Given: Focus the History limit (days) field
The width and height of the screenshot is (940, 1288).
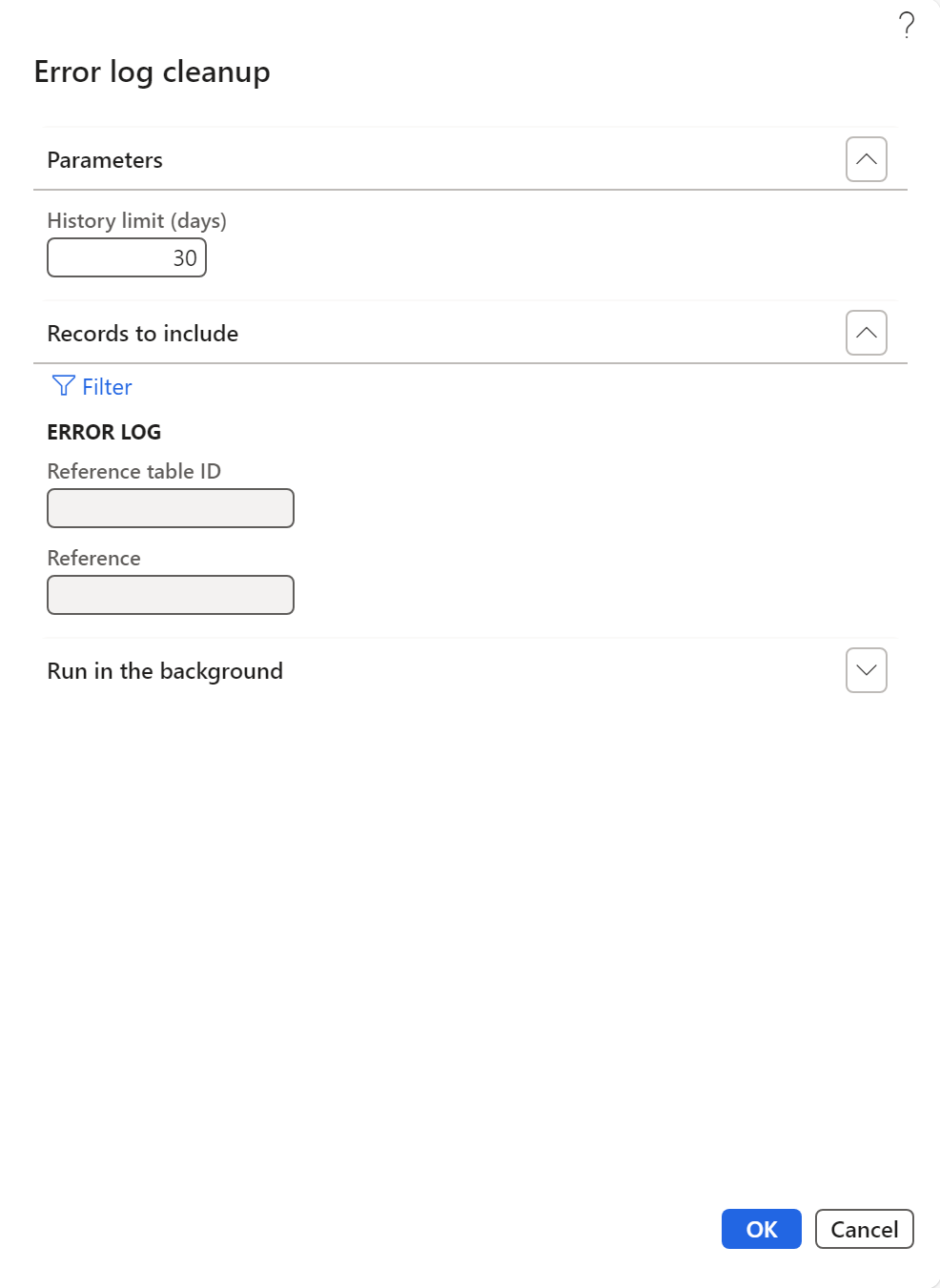Looking at the screenshot, I should (127, 258).
